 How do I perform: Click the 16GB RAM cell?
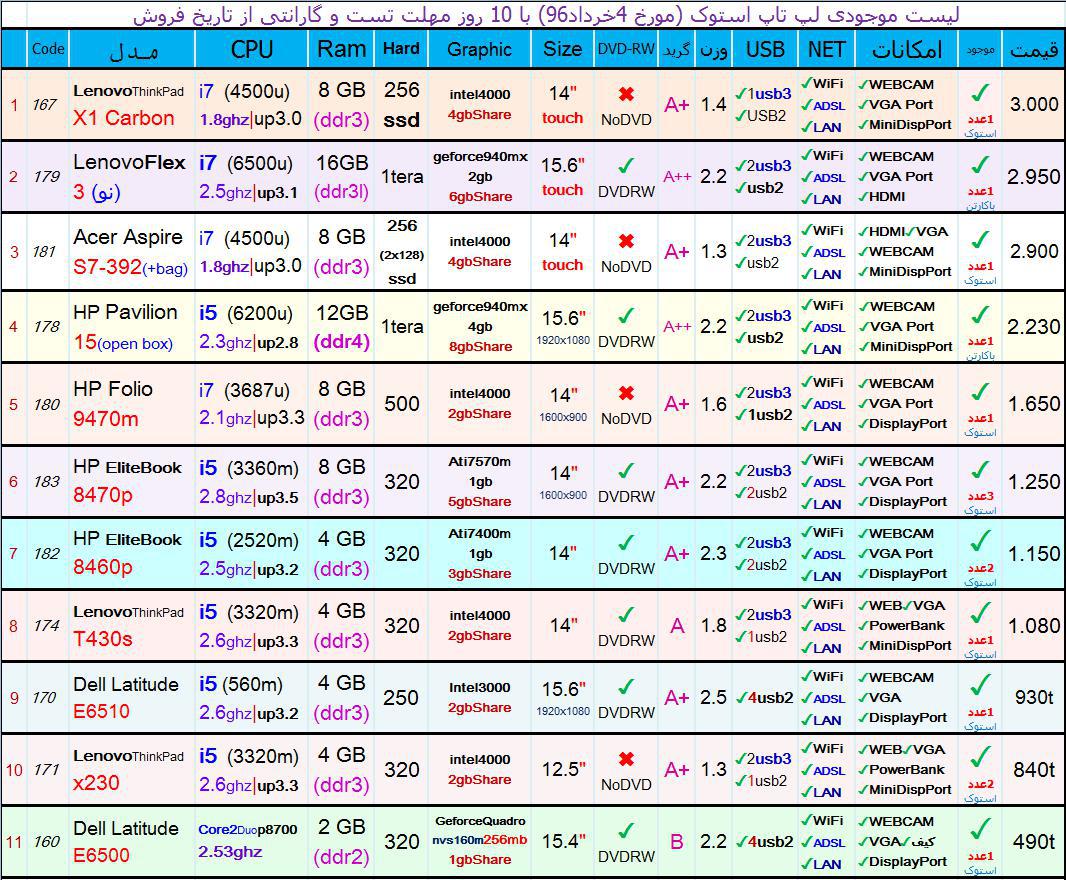tap(341, 177)
